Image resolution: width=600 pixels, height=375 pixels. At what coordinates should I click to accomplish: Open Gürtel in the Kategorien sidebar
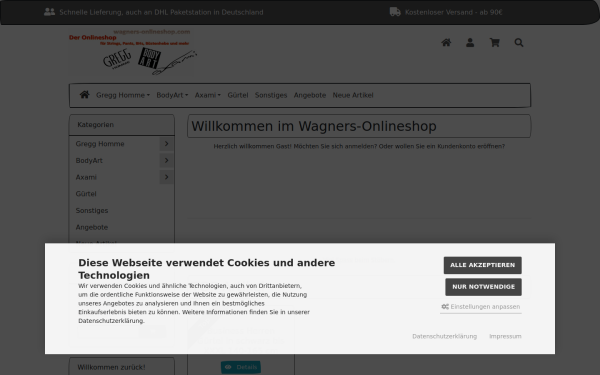pos(86,194)
